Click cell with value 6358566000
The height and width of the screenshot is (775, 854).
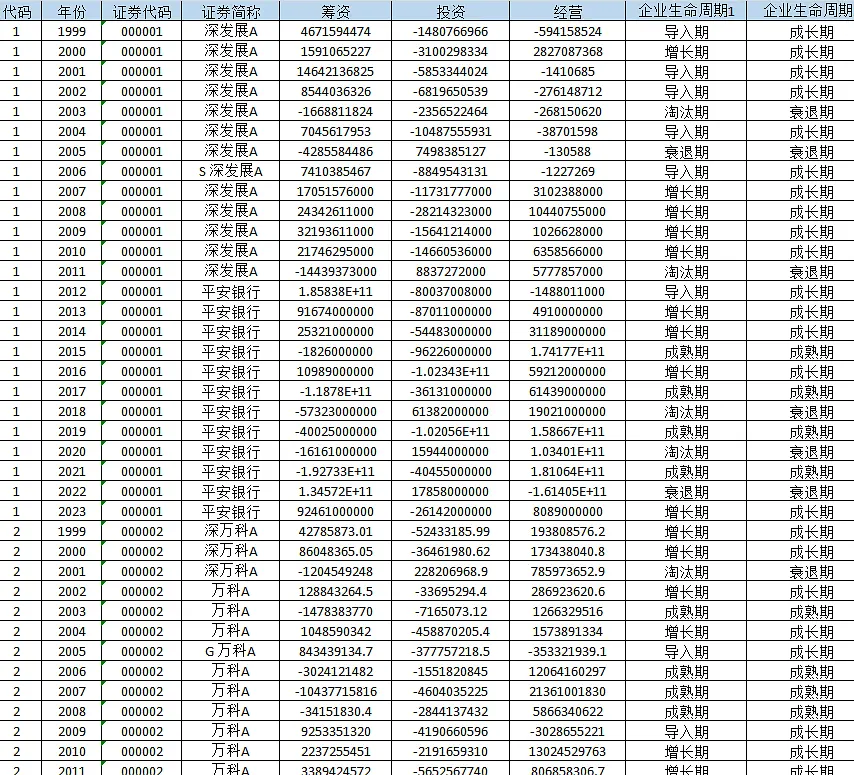[568, 252]
